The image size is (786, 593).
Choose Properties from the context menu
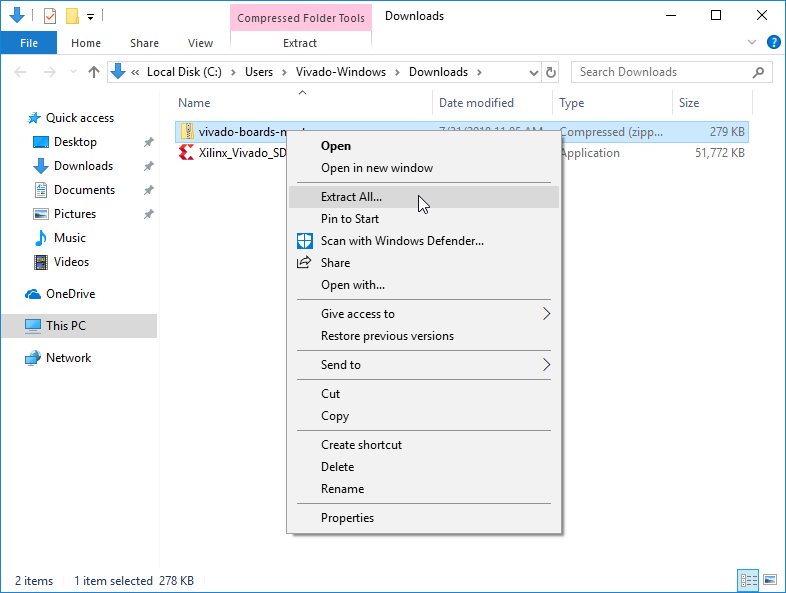point(424,518)
